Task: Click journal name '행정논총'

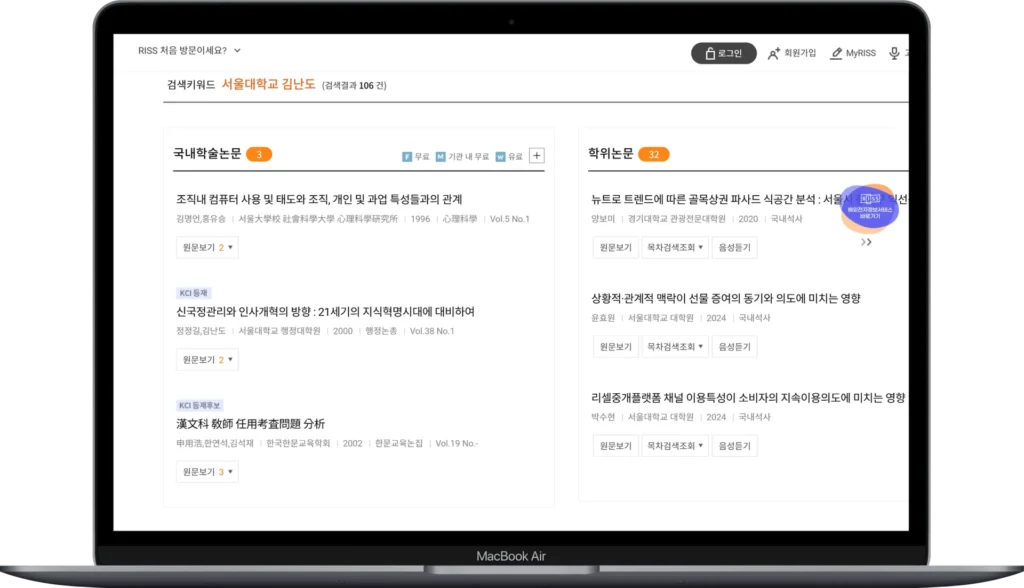Action: pos(381,331)
